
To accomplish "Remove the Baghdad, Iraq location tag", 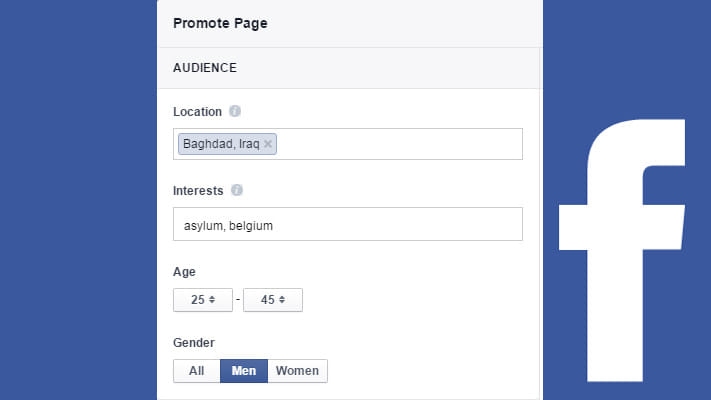I will (x=268, y=144).
